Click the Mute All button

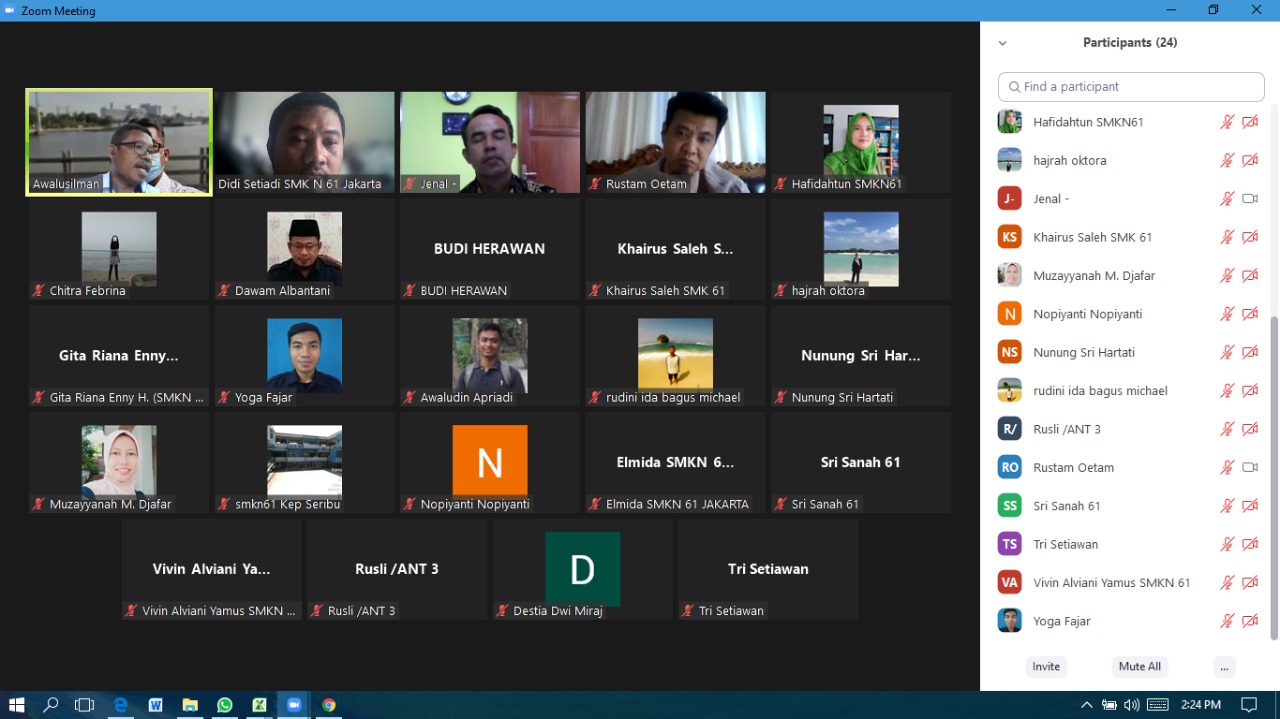1140,667
